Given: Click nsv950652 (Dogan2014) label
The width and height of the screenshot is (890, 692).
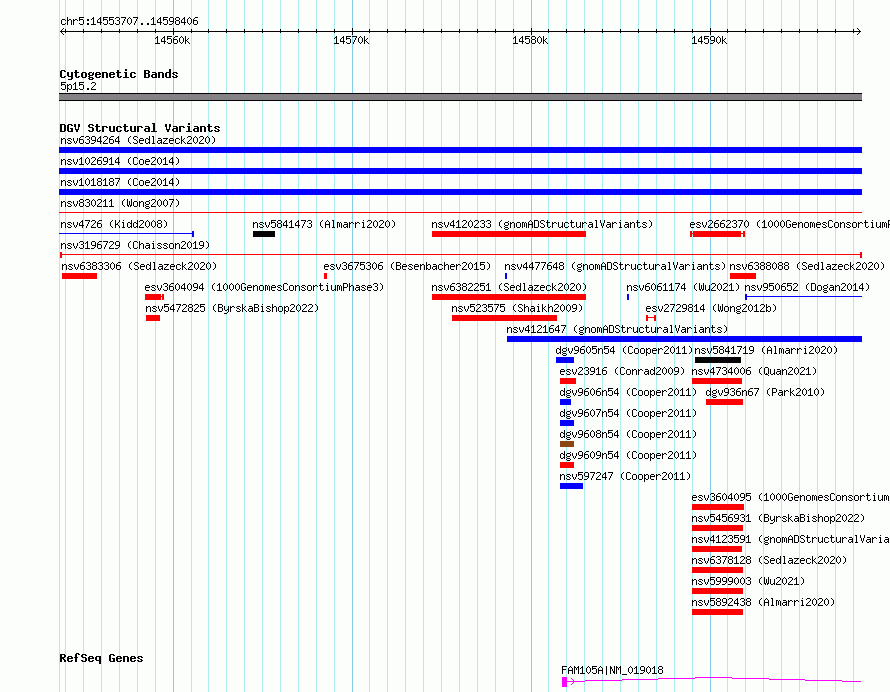Looking at the screenshot, I should (807, 287).
